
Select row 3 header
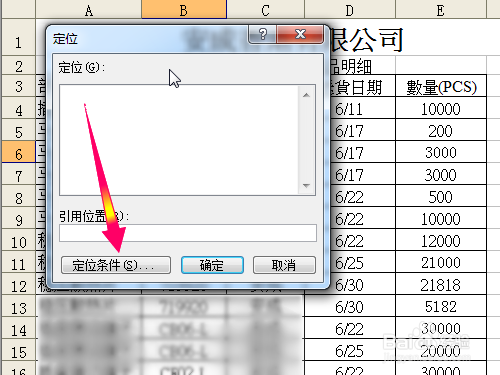click(18, 86)
